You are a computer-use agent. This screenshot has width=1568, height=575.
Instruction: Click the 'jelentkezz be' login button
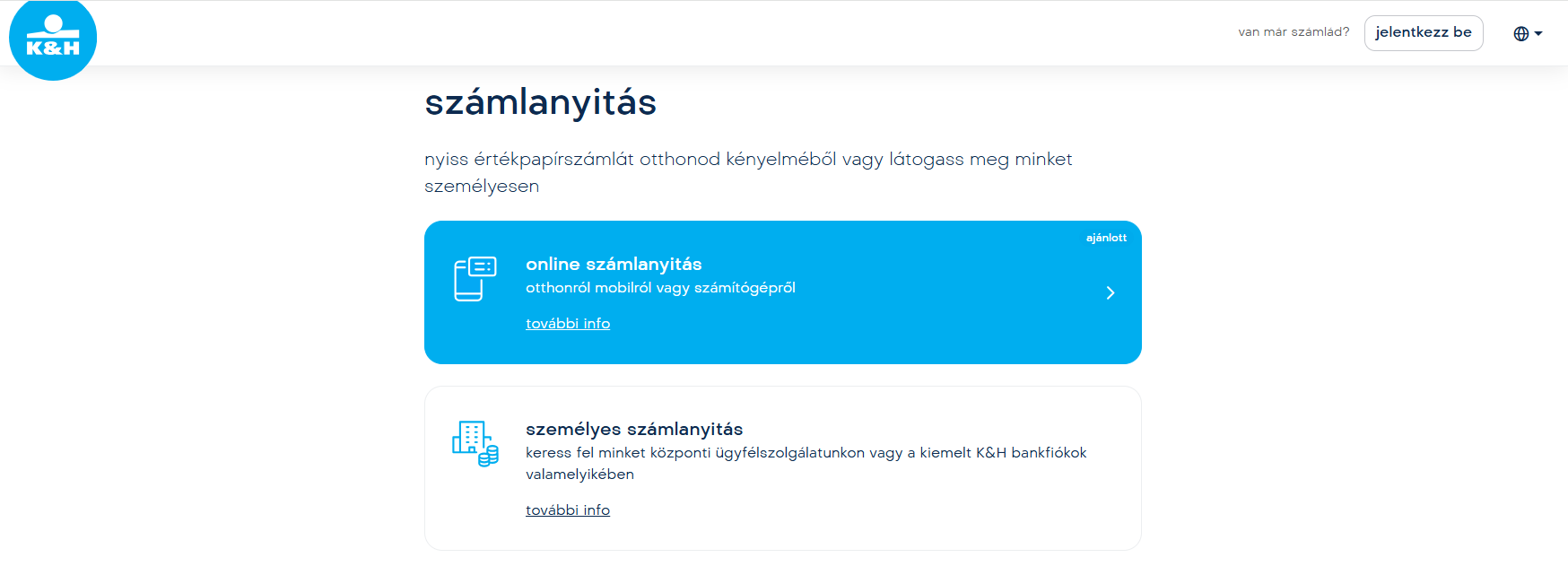[x=1423, y=32]
